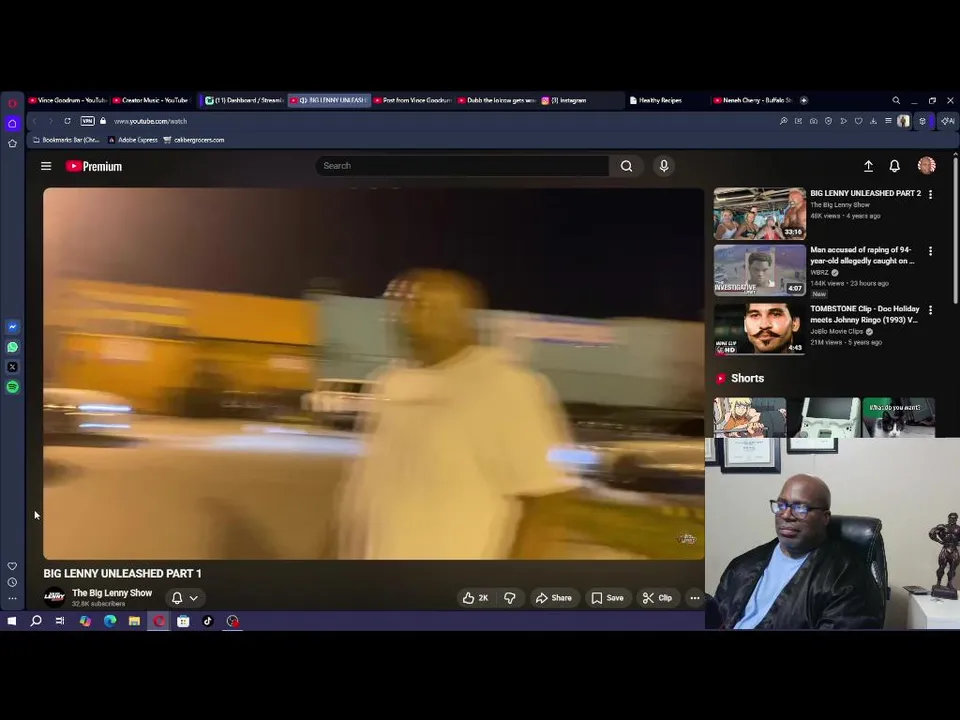
Task: Open Adobe Express bookmark
Action: (133, 140)
